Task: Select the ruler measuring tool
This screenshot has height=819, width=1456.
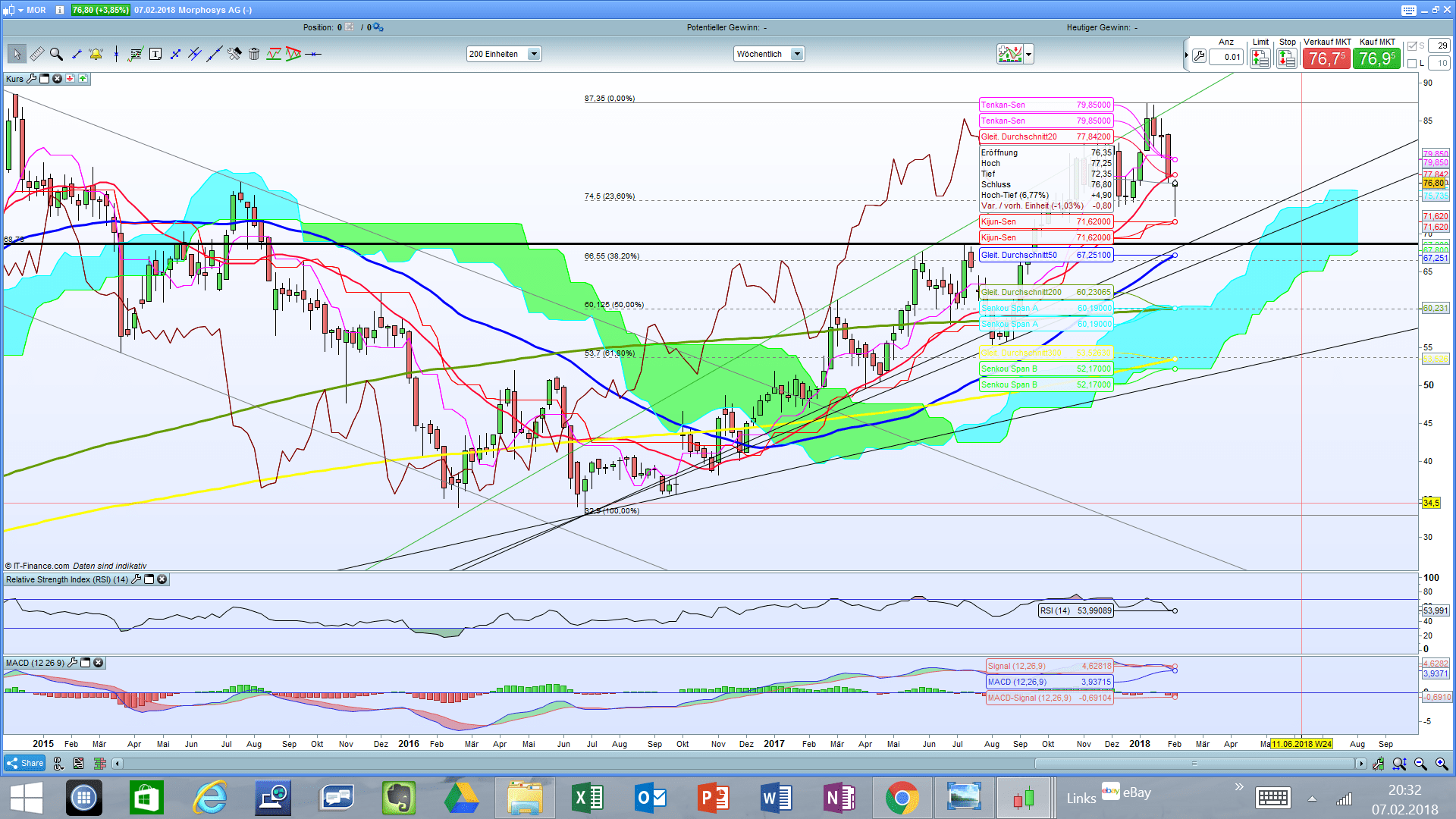Action: (x=36, y=54)
